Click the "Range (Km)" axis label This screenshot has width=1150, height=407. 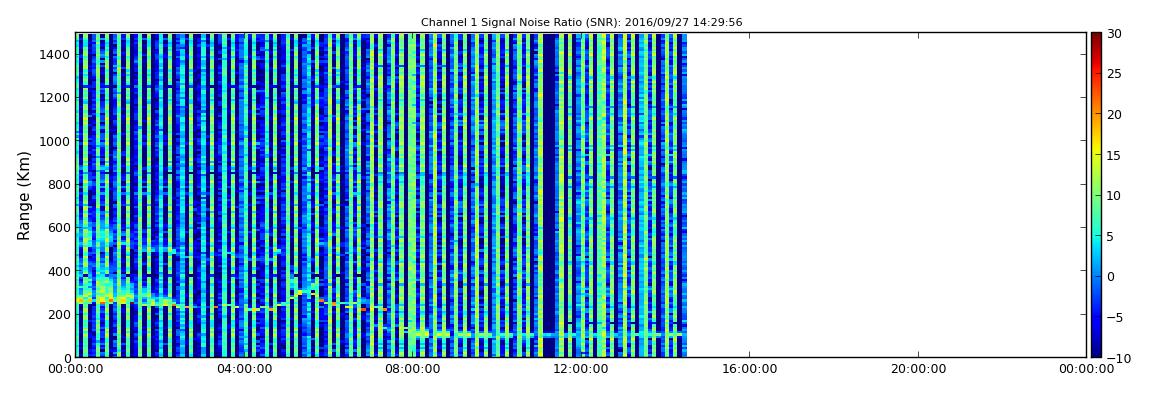click(x=24, y=196)
